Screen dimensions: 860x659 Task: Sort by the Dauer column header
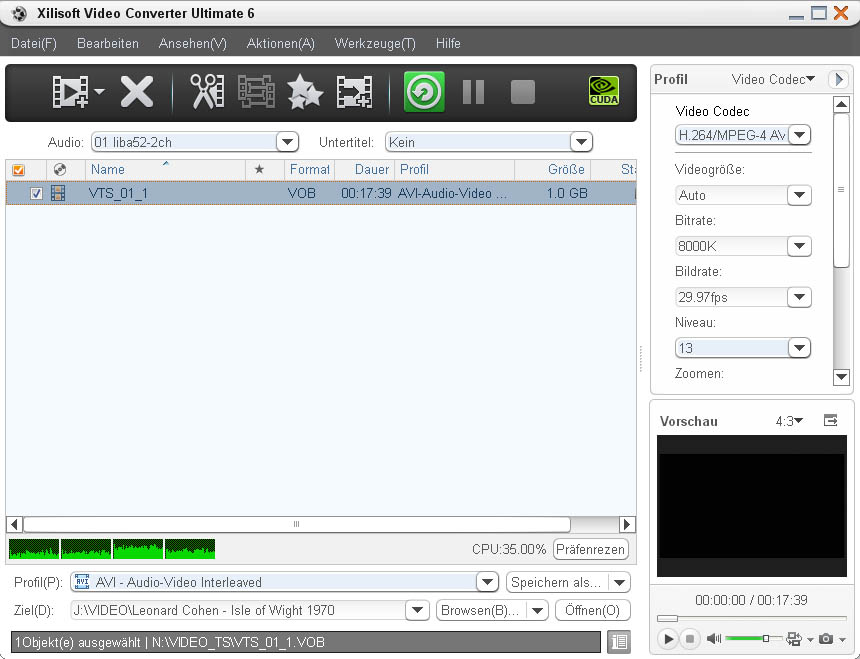coord(365,169)
